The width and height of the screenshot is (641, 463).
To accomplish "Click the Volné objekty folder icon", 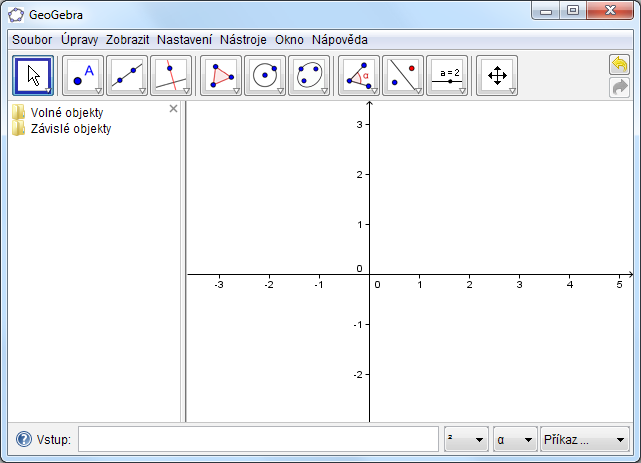I will (x=18, y=112).
